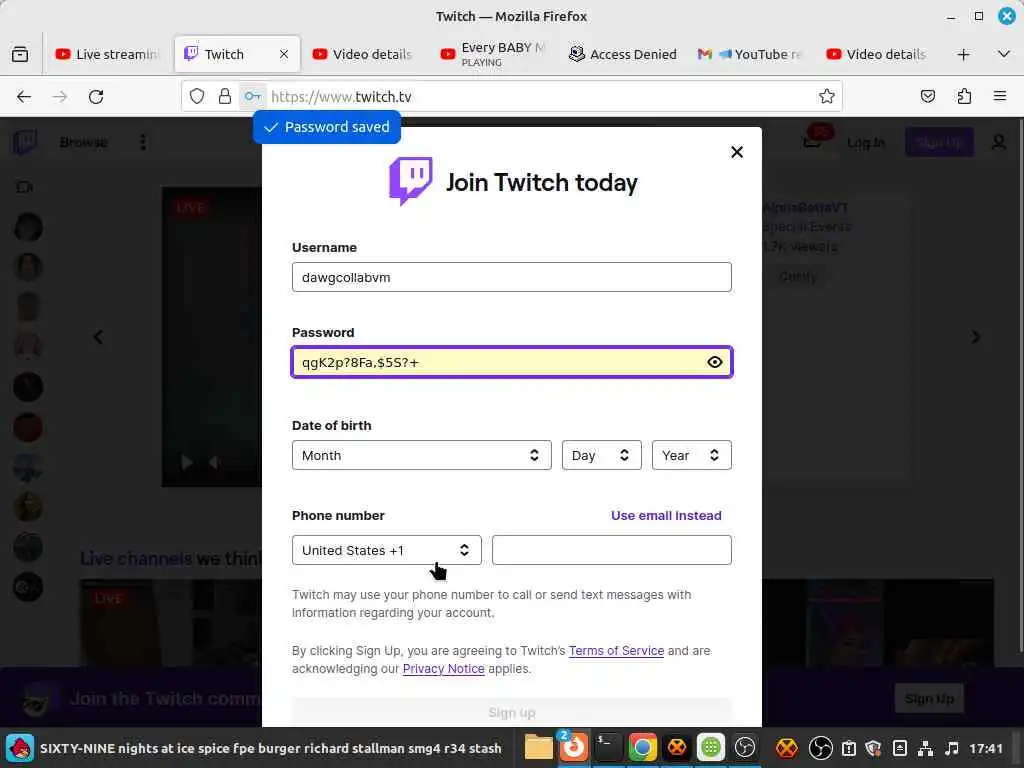This screenshot has width=1024, height=768.
Task: Open the saved password key icon
Action: [x=252, y=97]
